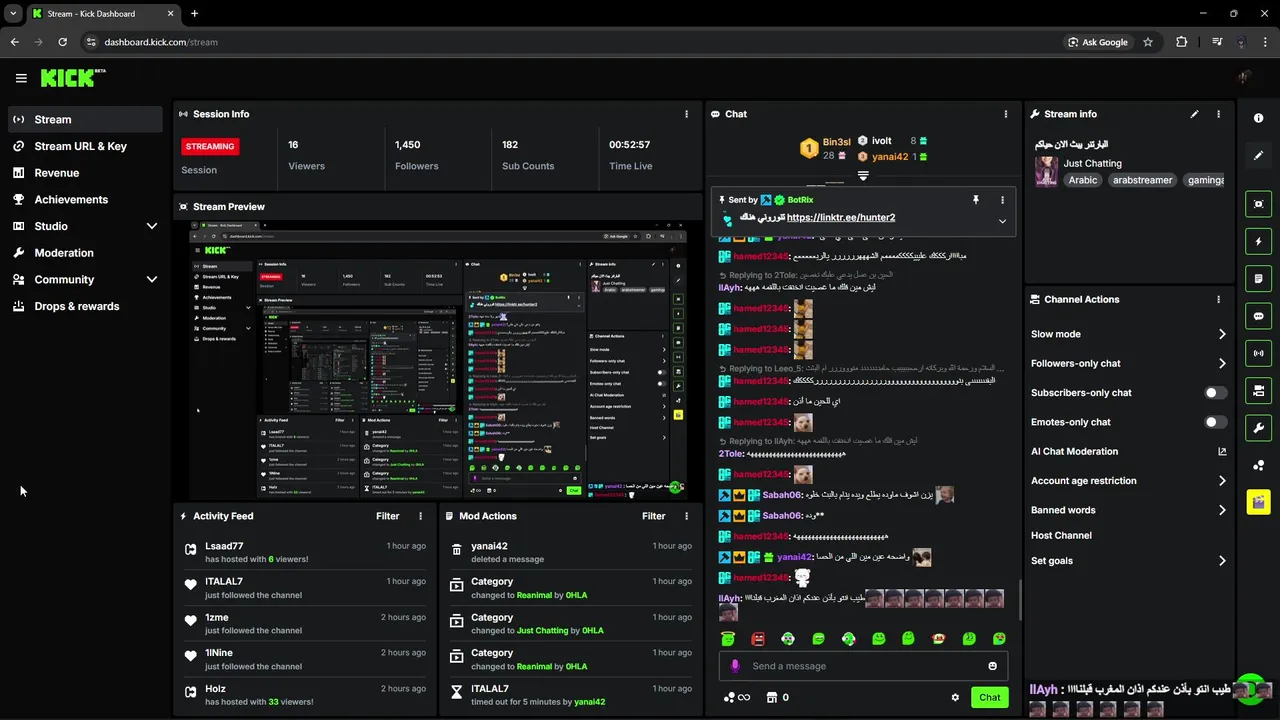Open AI Chat Moderation external link
1280x720 pixels.
click(x=1222, y=451)
